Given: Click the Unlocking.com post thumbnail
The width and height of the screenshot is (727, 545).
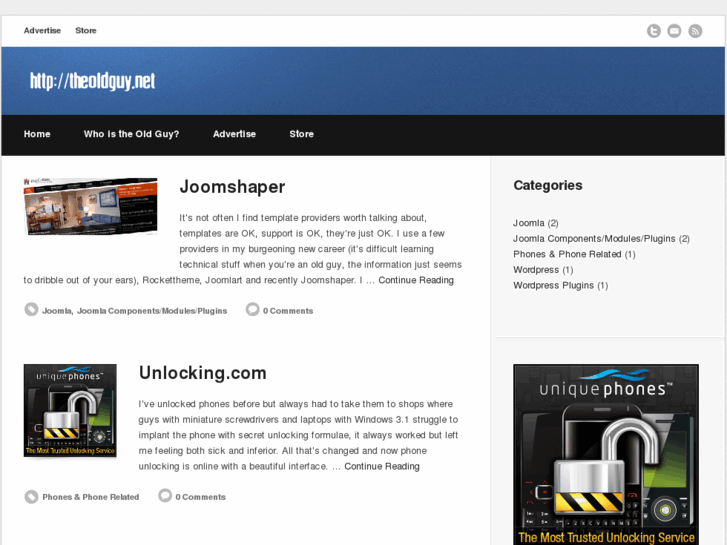Looking at the screenshot, I should click(x=70, y=410).
